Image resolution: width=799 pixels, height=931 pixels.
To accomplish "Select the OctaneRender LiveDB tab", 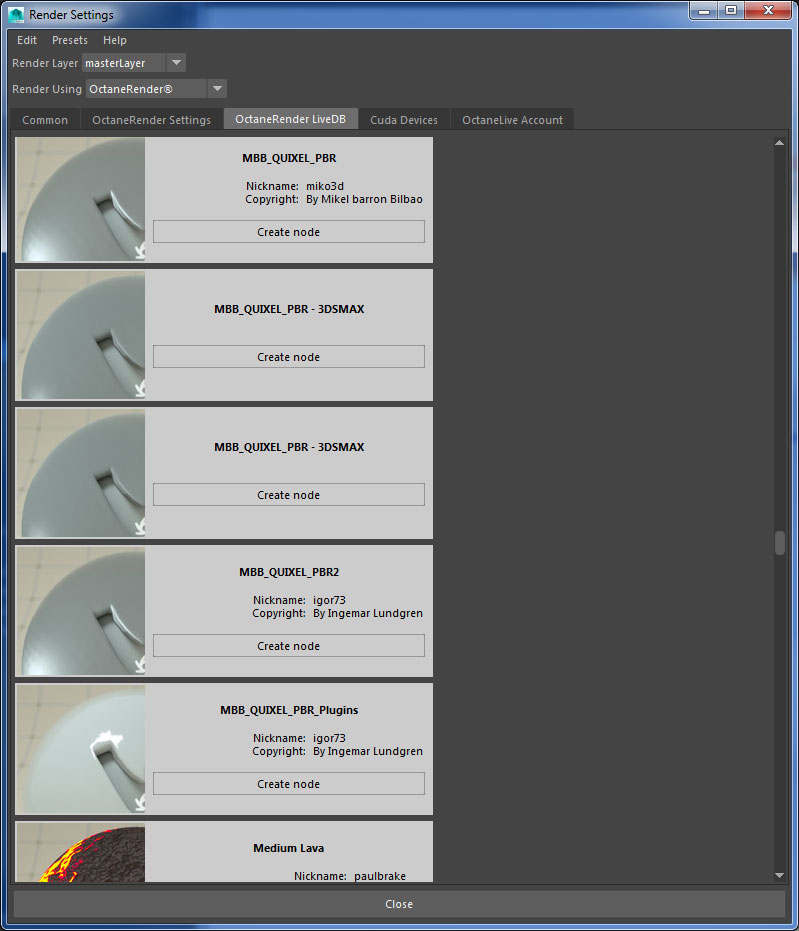I will (x=290, y=119).
